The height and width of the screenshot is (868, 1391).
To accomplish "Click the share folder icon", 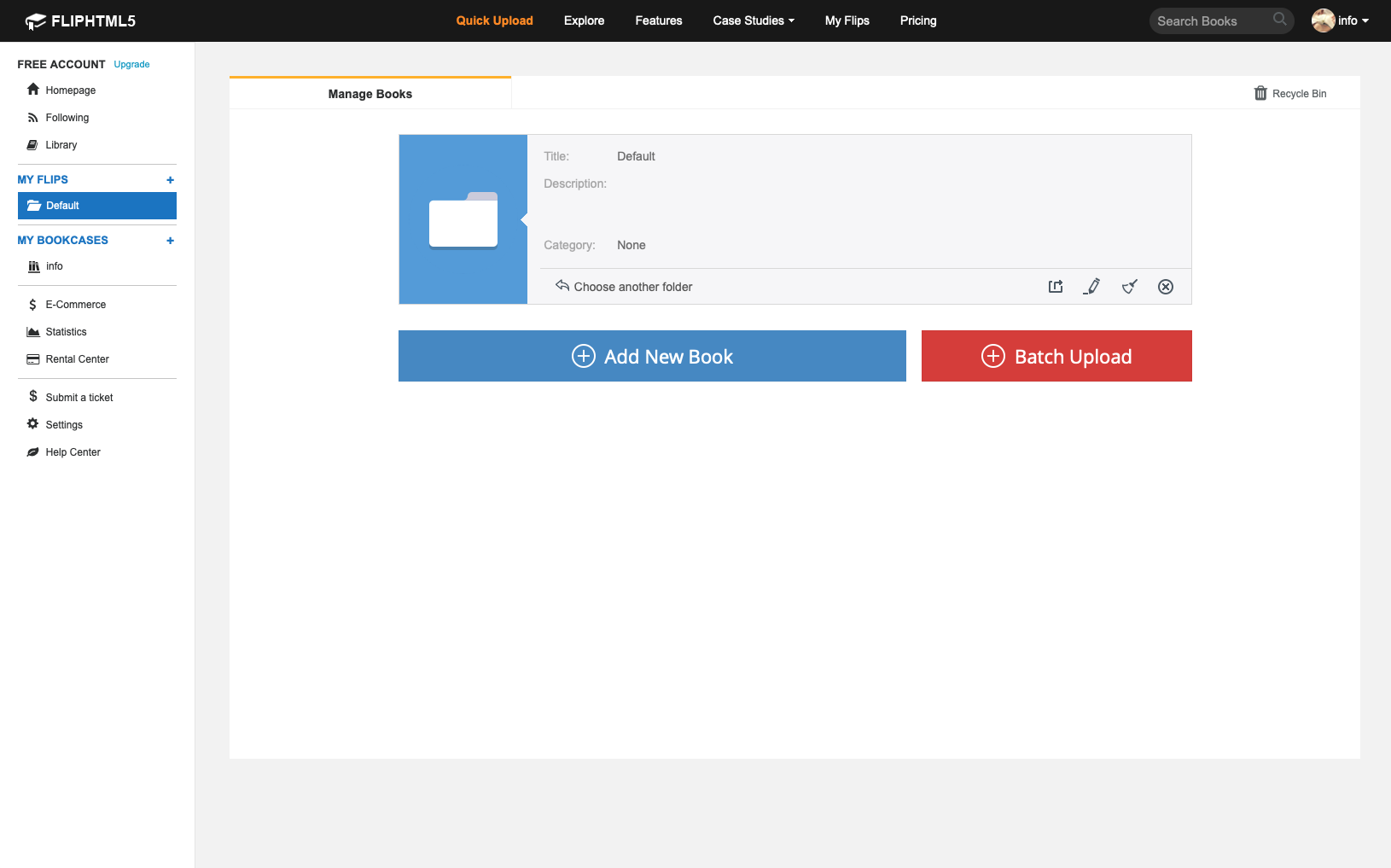I will pyautogui.click(x=1056, y=287).
